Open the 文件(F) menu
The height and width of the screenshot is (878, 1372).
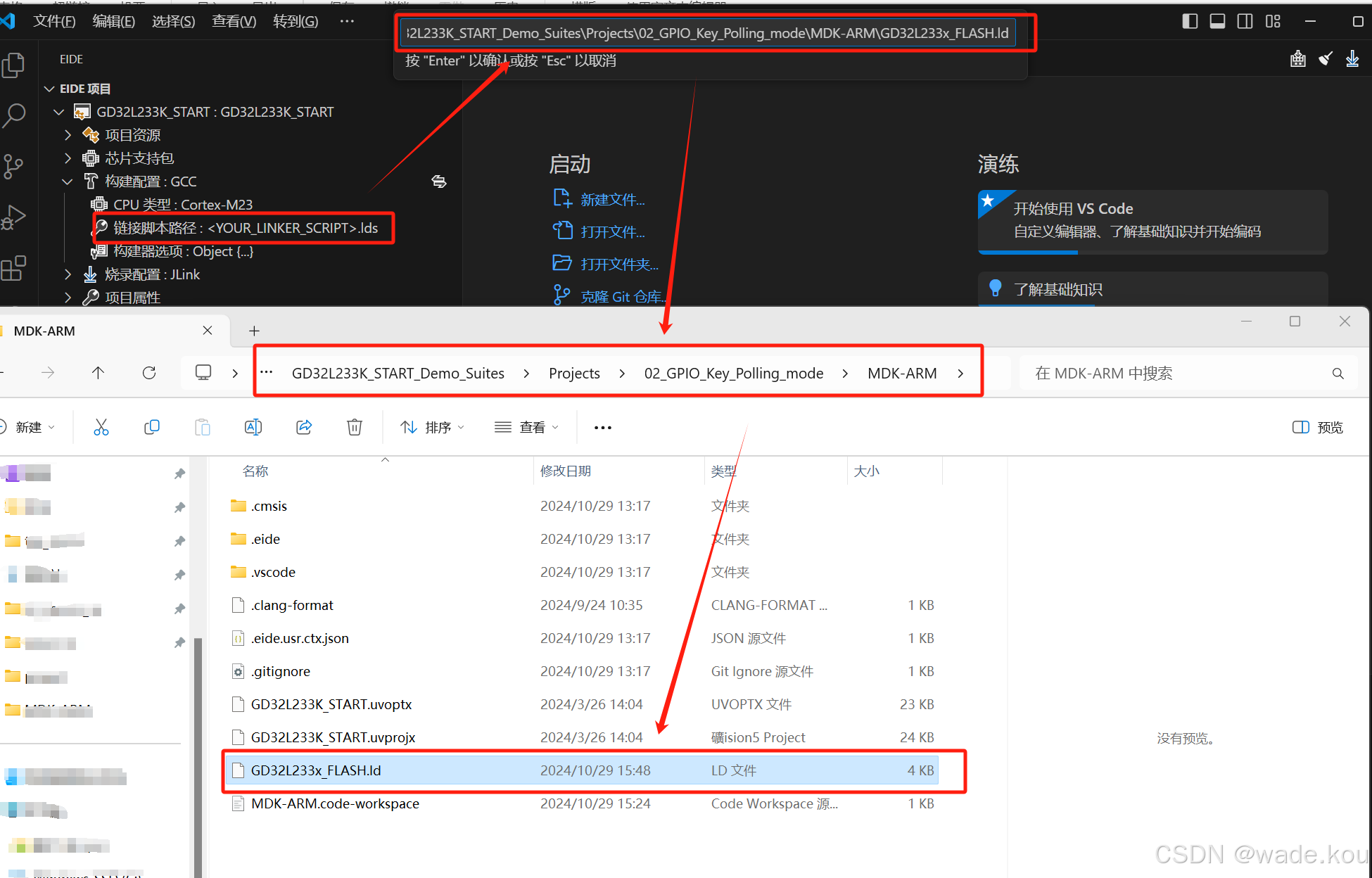pyautogui.click(x=54, y=21)
